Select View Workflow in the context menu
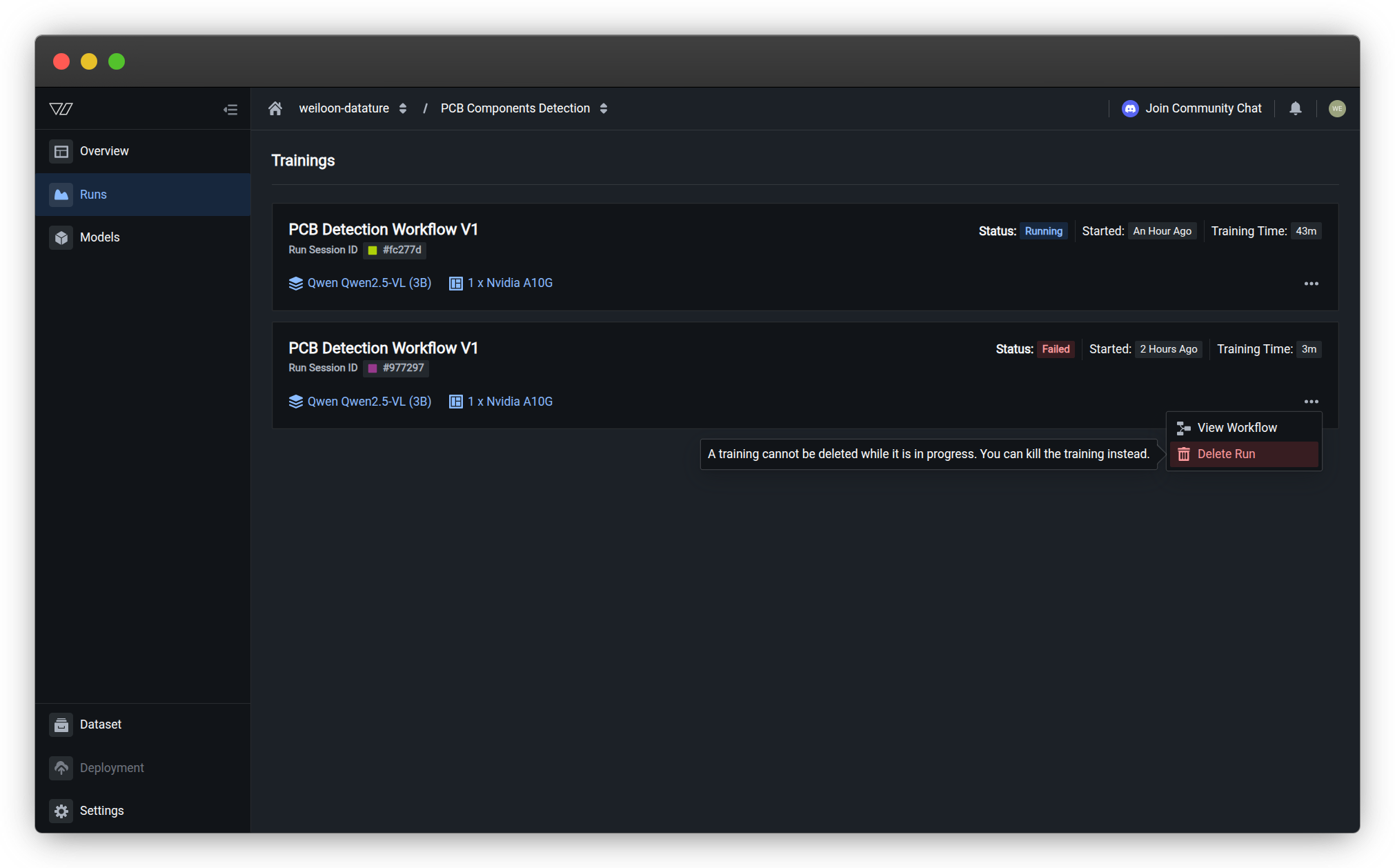Viewport: 1395px width, 868px height. [x=1236, y=428]
